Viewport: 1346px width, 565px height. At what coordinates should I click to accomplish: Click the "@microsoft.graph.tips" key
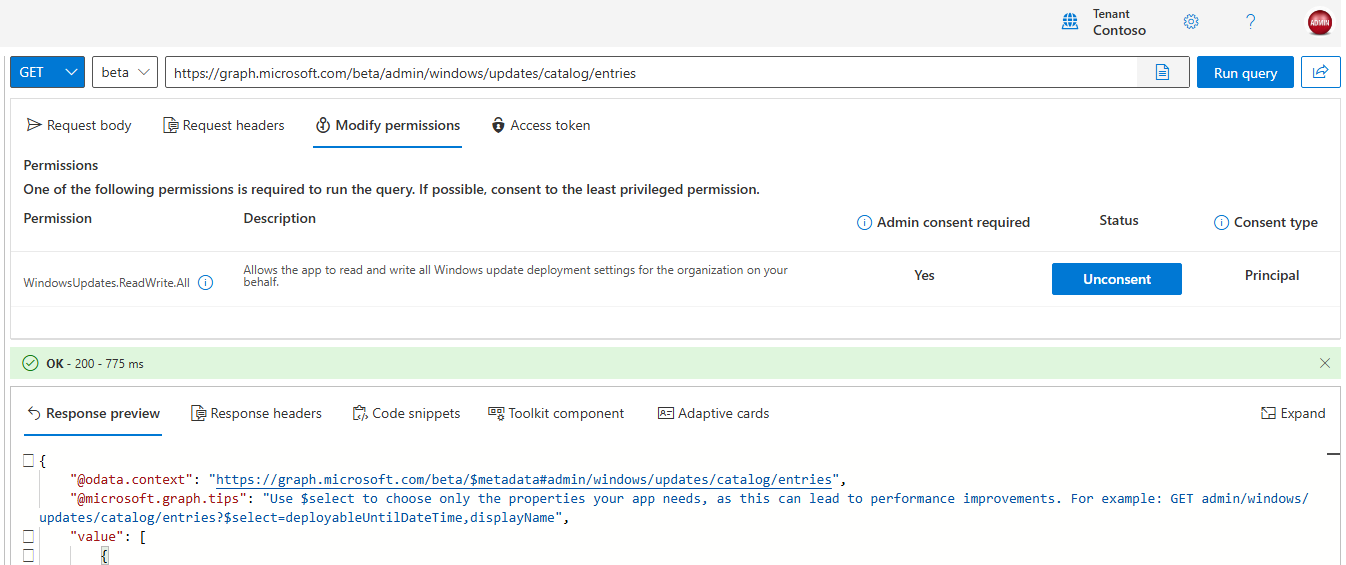coord(158,498)
